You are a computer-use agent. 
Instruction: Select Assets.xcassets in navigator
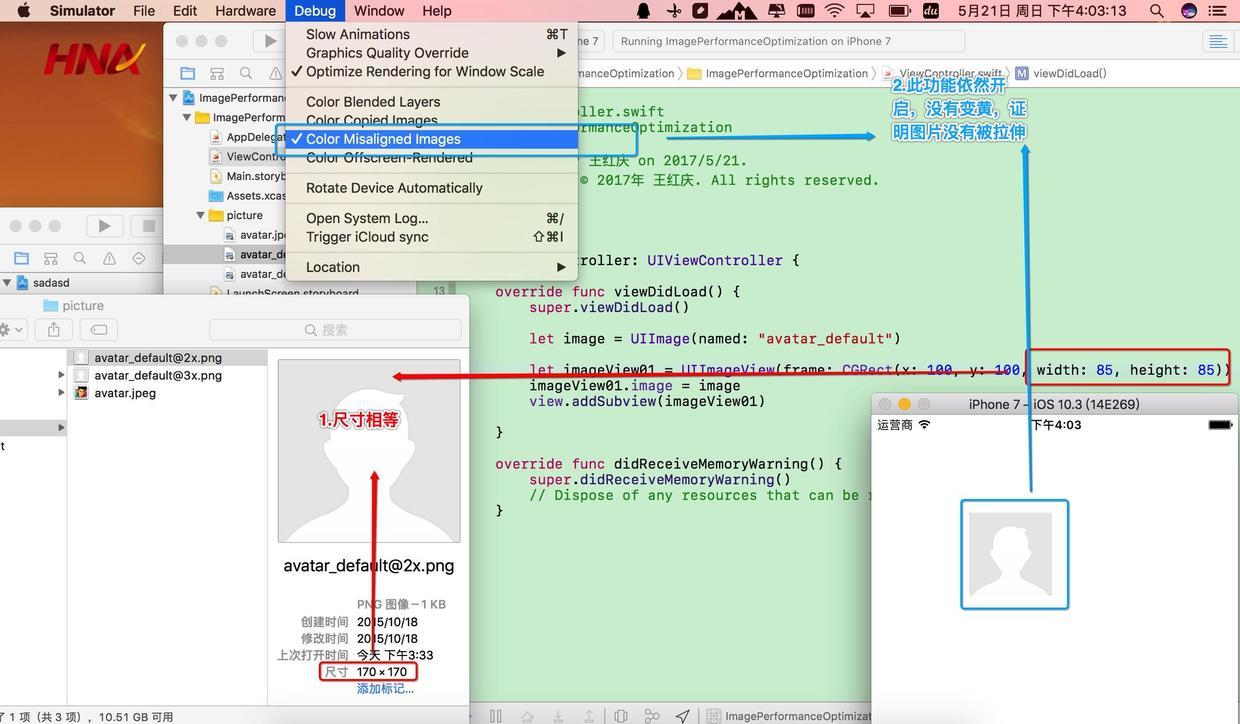pyautogui.click(x=247, y=196)
